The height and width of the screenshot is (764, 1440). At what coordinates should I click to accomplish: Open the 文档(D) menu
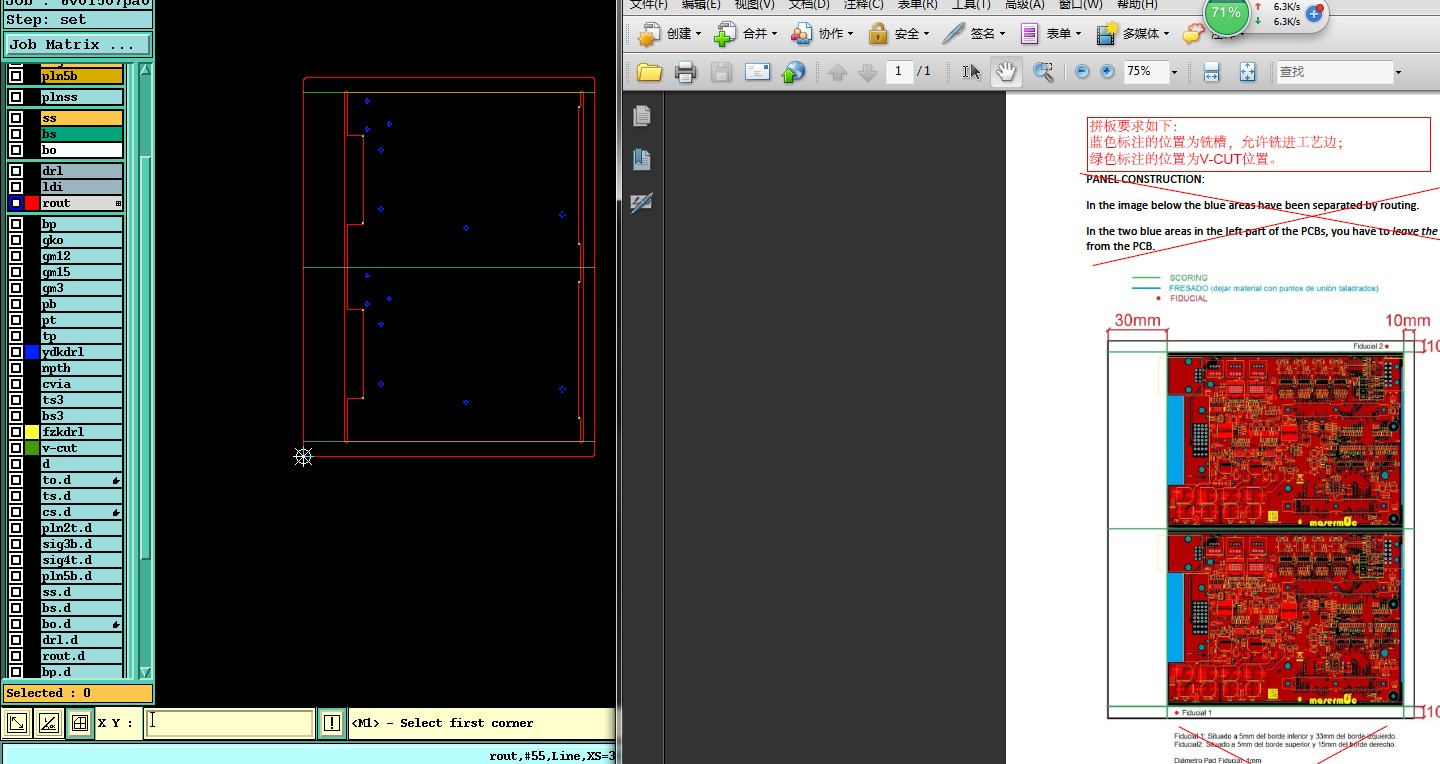point(809,5)
